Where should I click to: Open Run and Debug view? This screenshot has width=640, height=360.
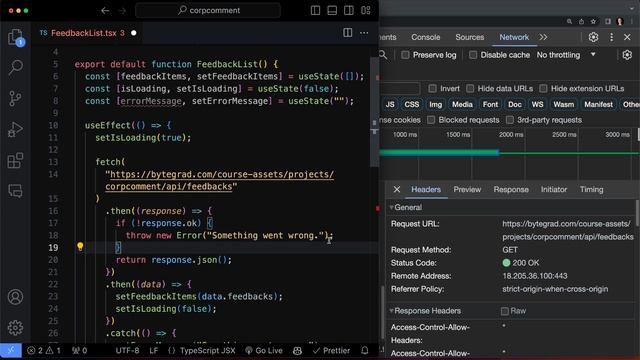point(15,130)
